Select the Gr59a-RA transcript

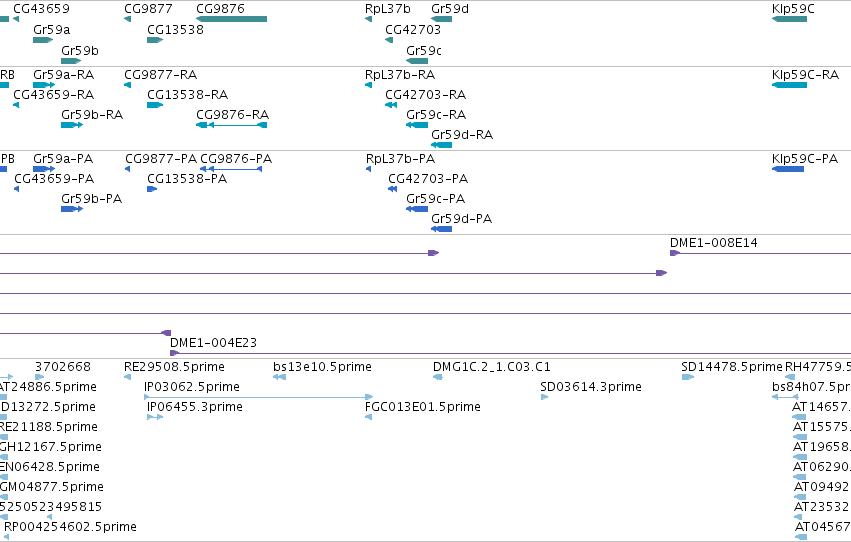pyautogui.click(x=44, y=85)
